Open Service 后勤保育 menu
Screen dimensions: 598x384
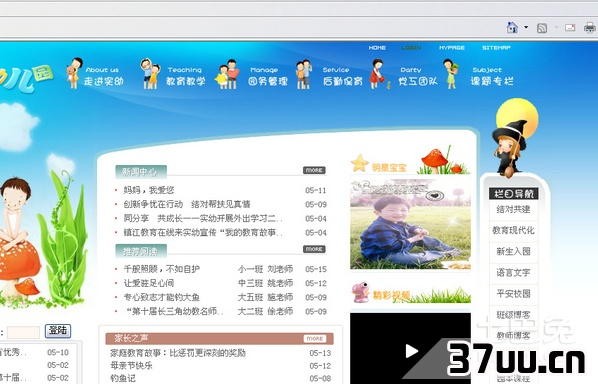(x=342, y=76)
